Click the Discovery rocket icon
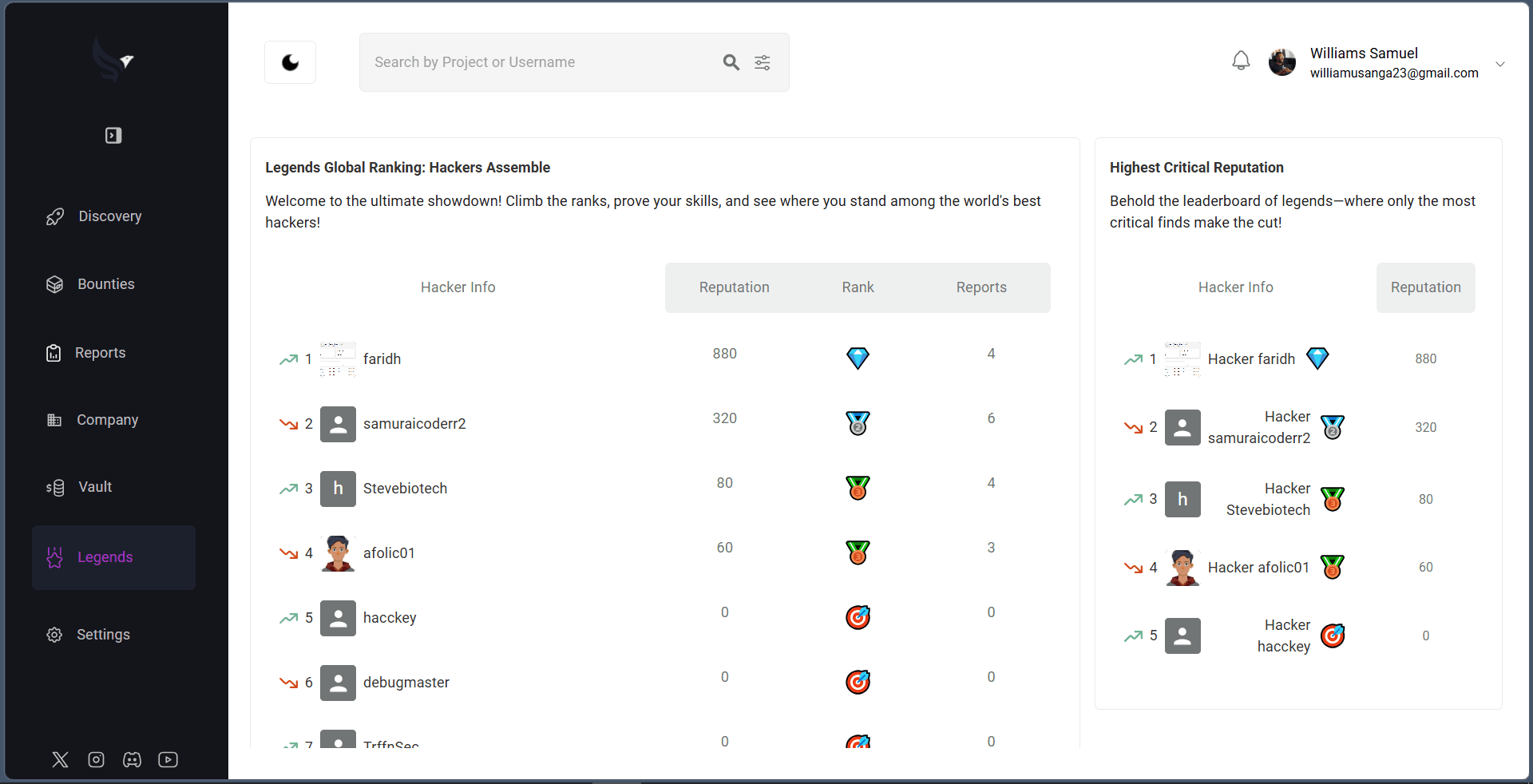The image size is (1533, 784). (x=55, y=216)
